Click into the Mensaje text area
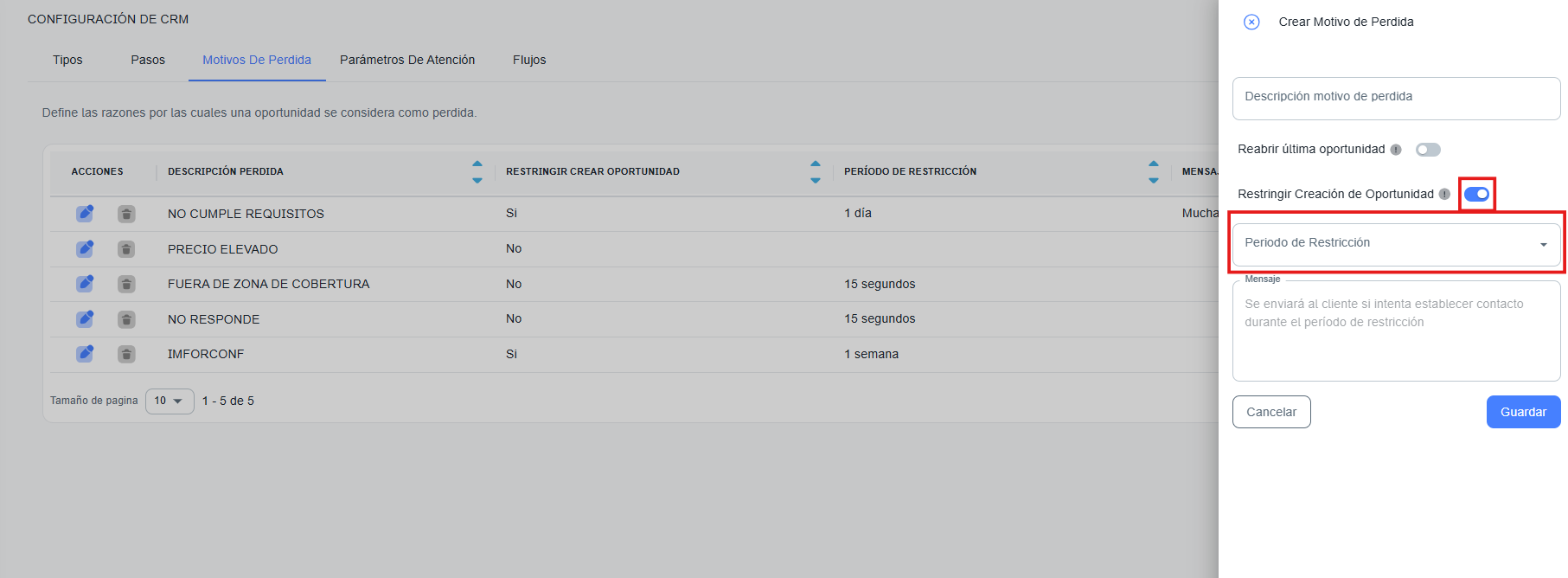Image resolution: width=1568 pixels, height=578 pixels. pos(1396,331)
